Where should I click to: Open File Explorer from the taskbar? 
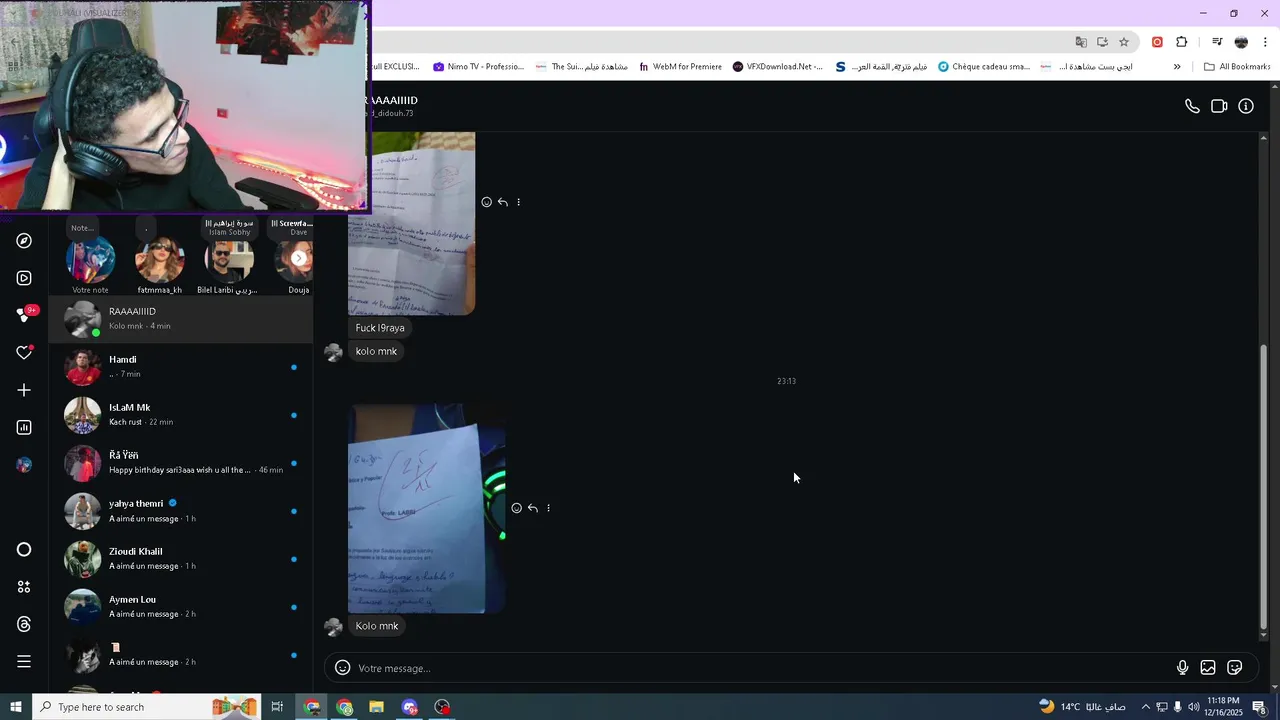pyautogui.click(x=377, y=707)
